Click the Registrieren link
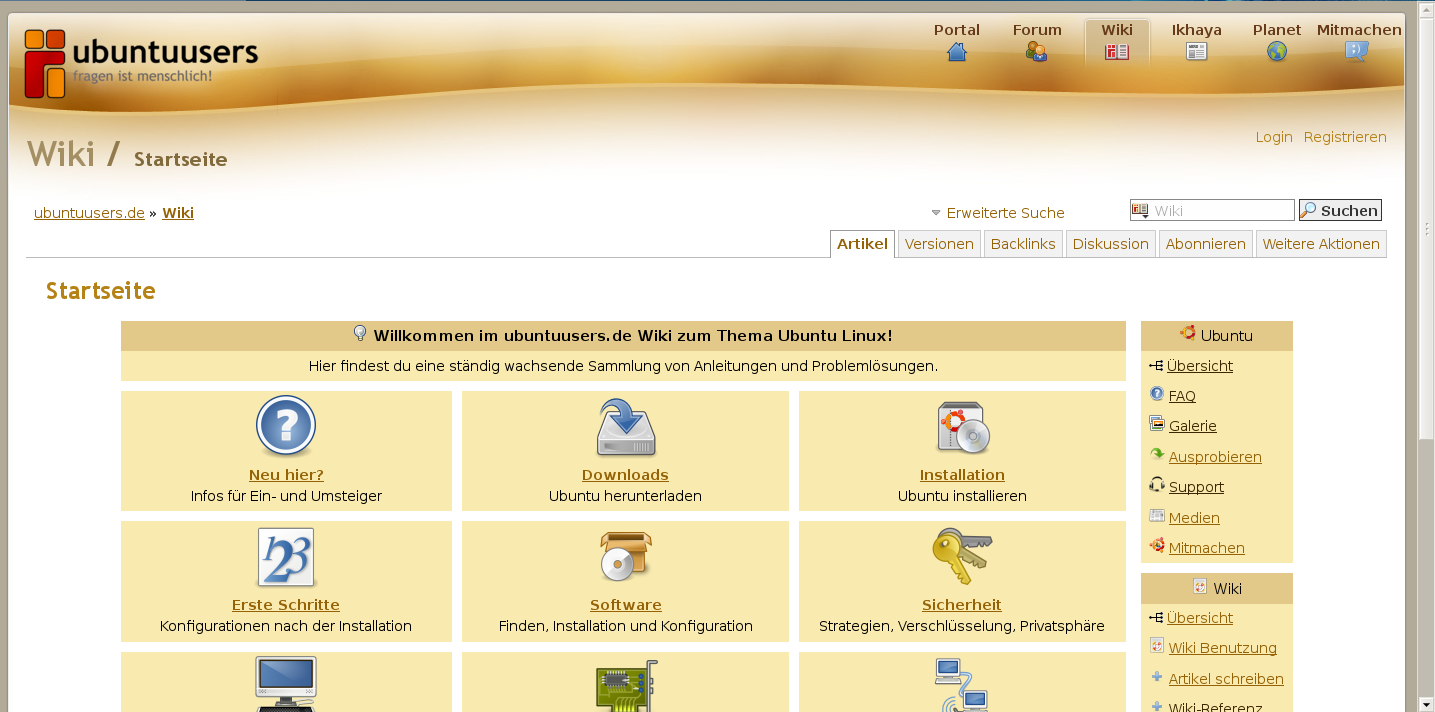 1345,137
